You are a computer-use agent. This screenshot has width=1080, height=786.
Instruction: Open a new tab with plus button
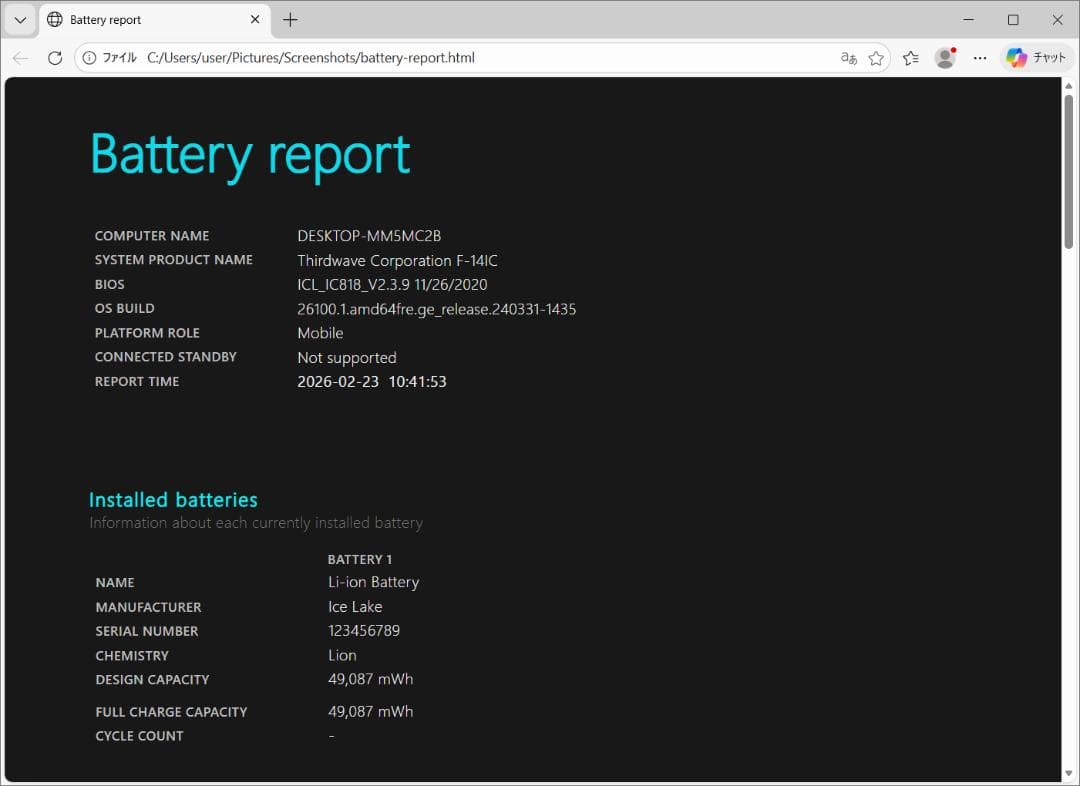291,20
